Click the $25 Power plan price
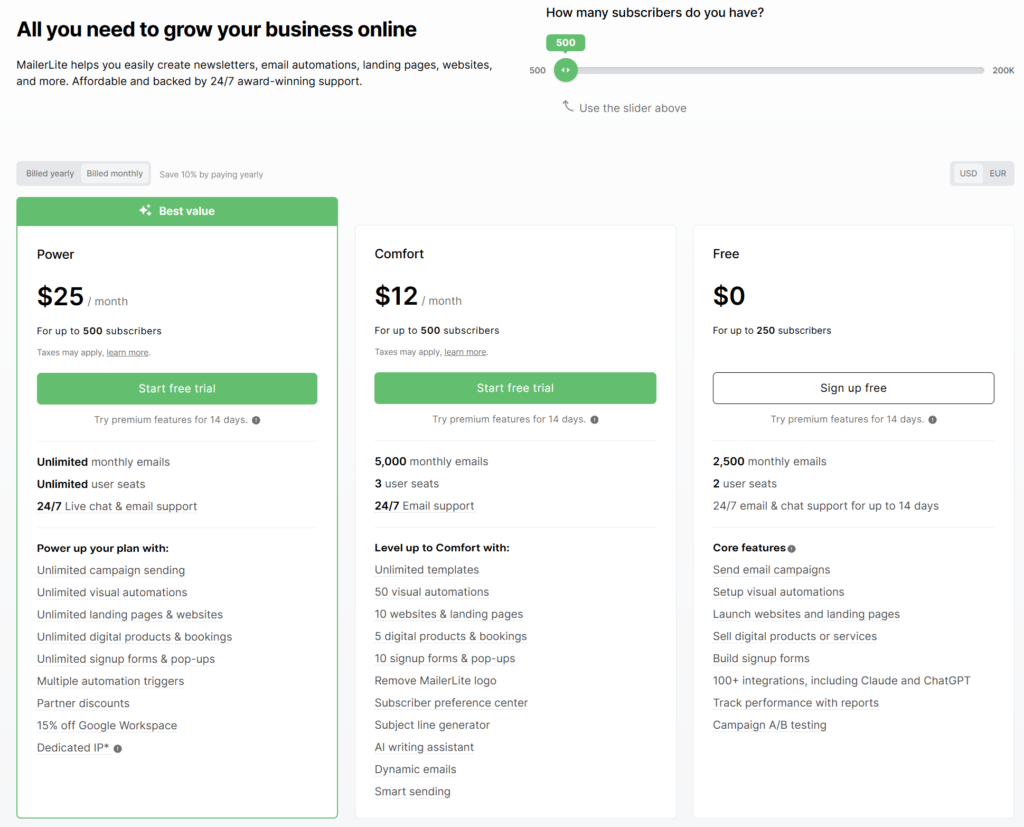 (x=60, y=297)
